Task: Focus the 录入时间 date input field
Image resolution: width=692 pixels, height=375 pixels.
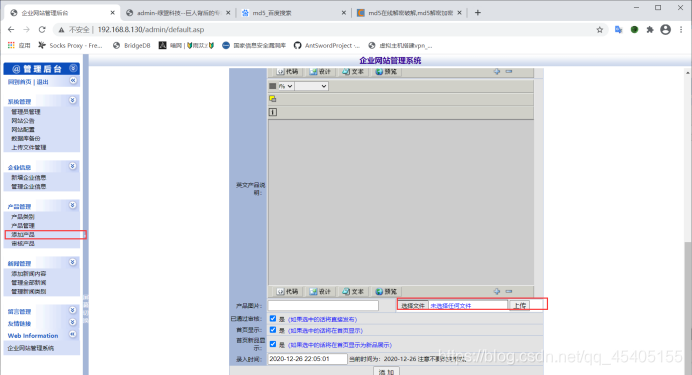Action: point(308,359)
